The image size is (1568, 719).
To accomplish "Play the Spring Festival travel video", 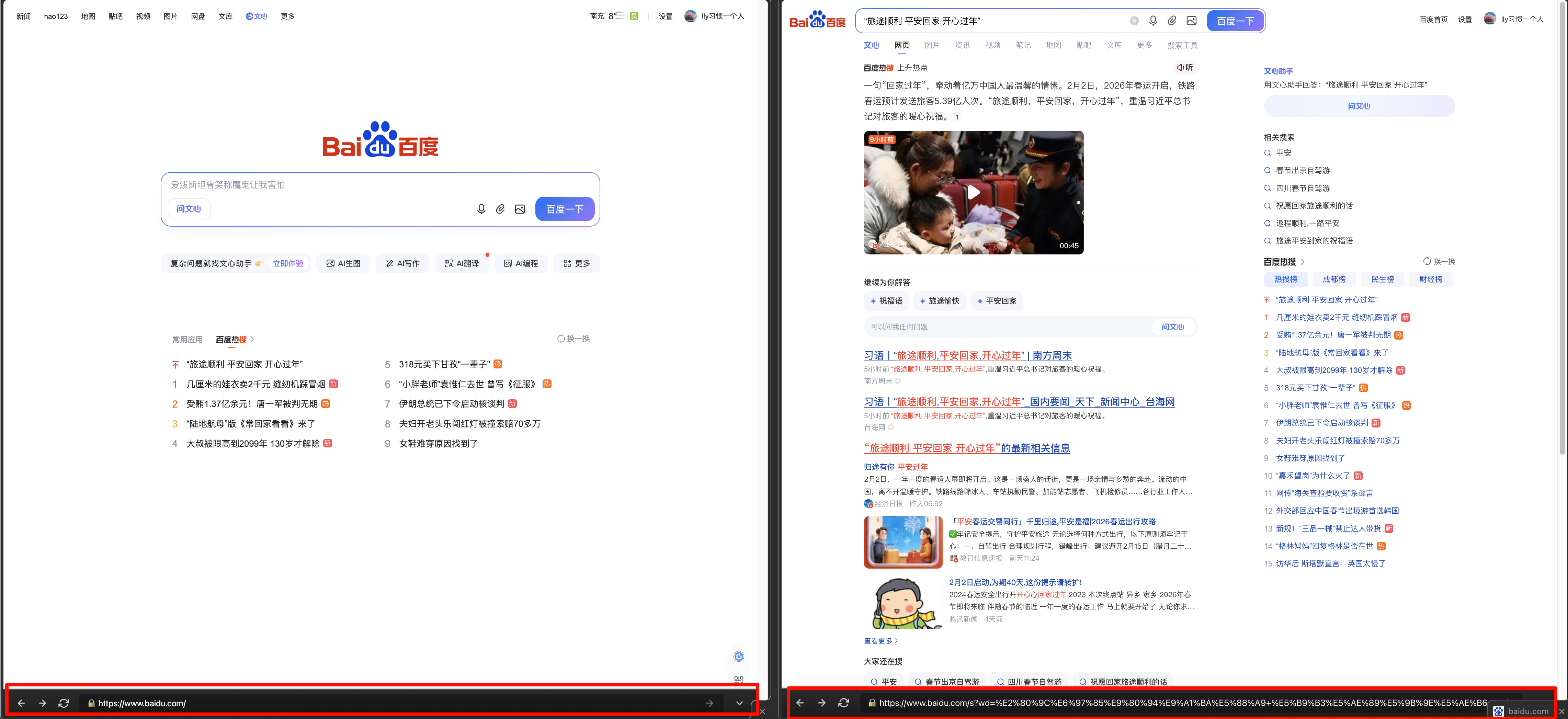I will click(x=973, y=192).
